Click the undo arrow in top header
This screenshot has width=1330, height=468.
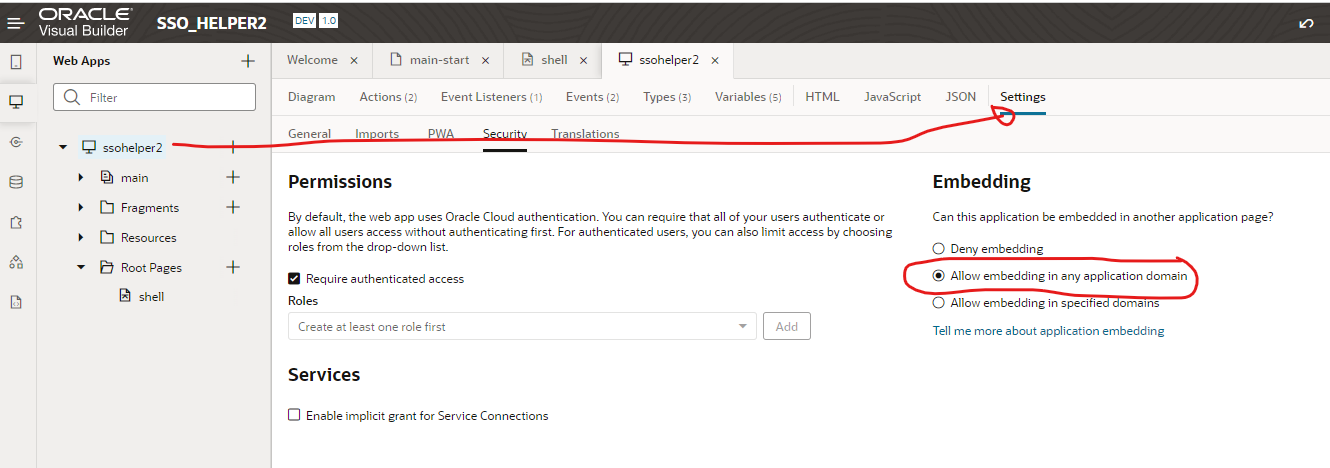[1306, 23]
